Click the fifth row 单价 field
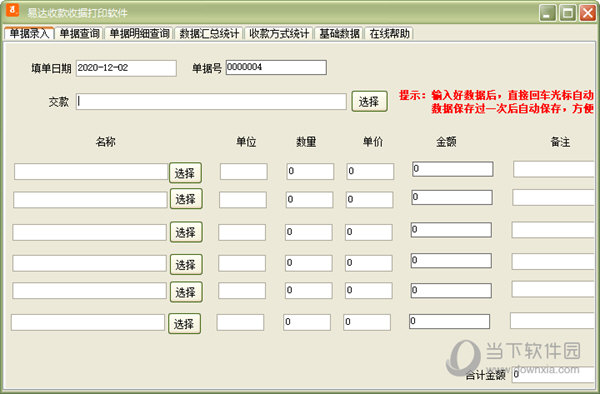Image resolution: width=600 pixels, height=394 pixels. 368,291
